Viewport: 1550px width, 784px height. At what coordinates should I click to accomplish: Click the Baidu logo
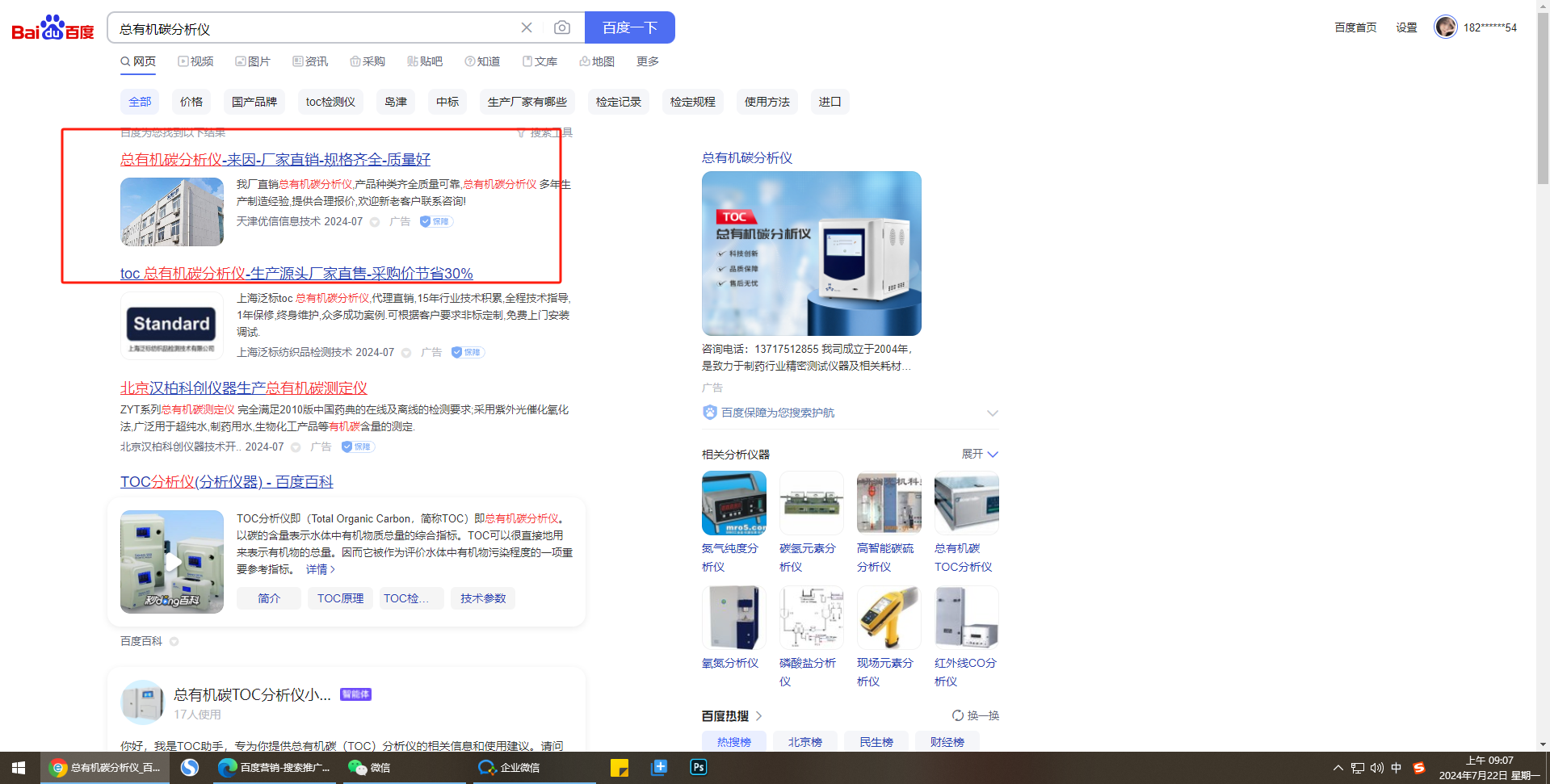tap(53, 28)
